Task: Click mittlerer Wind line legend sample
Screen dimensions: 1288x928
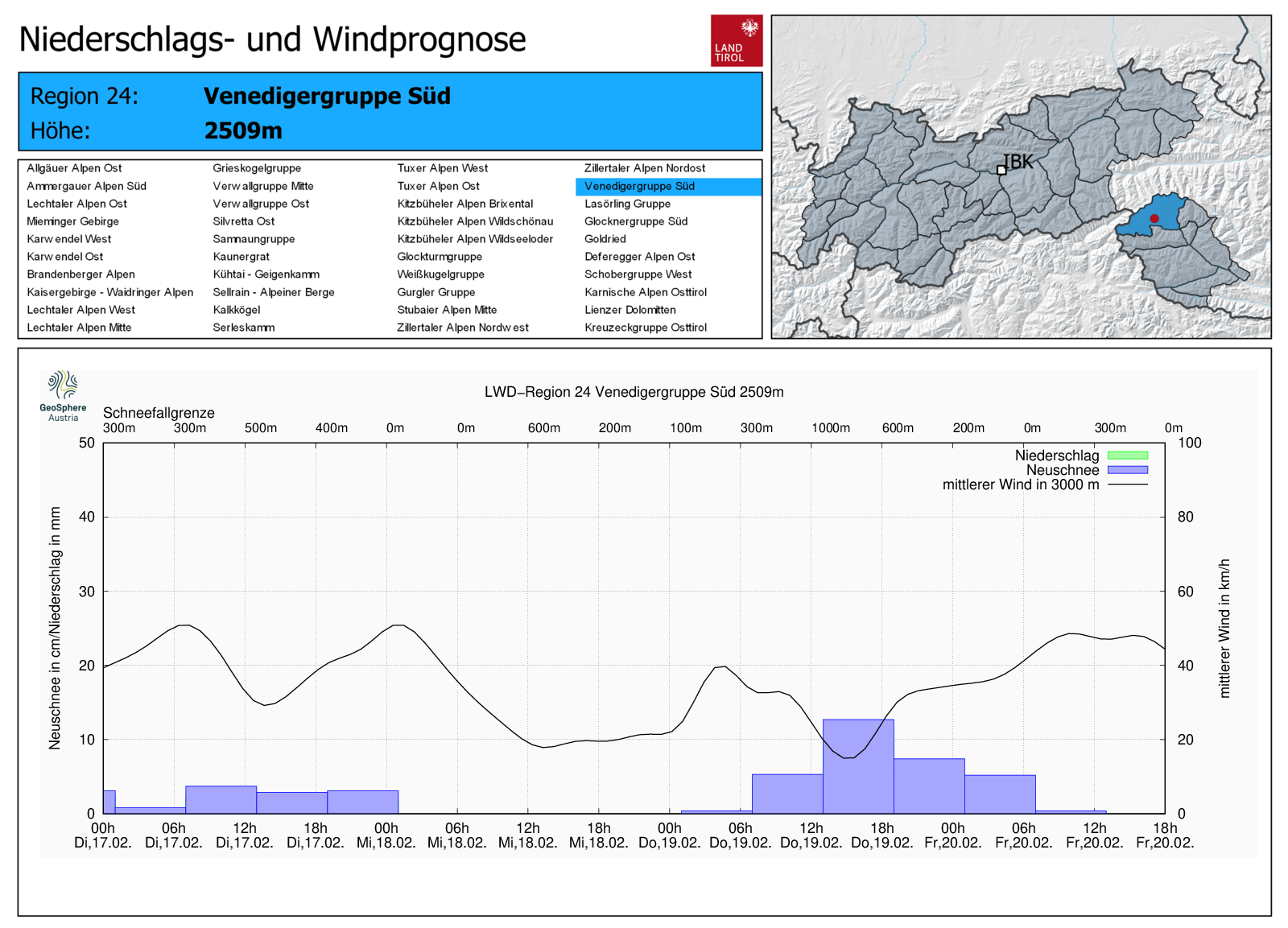Action: pos(1127,485)
